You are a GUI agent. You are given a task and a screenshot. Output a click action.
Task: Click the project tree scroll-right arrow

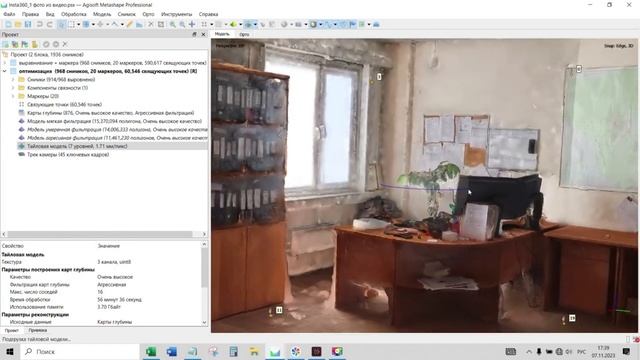(x=204, y=234)
